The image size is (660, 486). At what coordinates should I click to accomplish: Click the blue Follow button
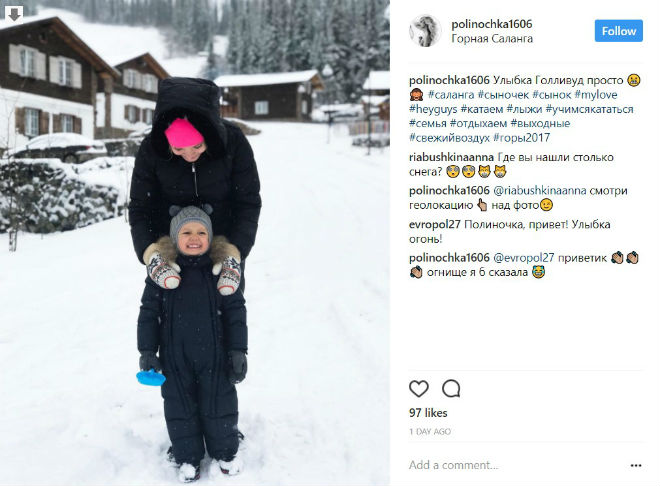pyautogui.click(x=618, y=31)
